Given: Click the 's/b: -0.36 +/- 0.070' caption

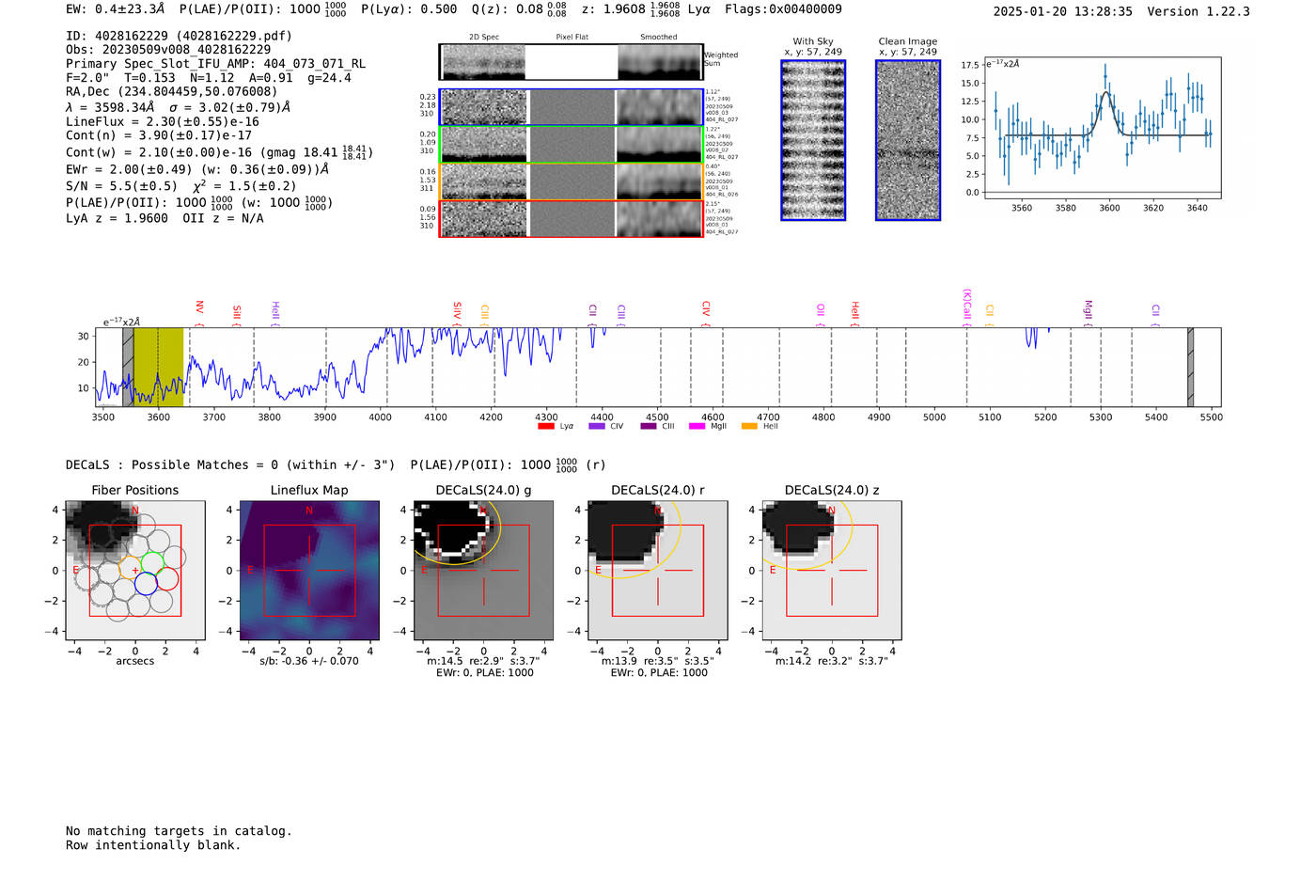Looking at the screenshot, I should pos(309,661).
